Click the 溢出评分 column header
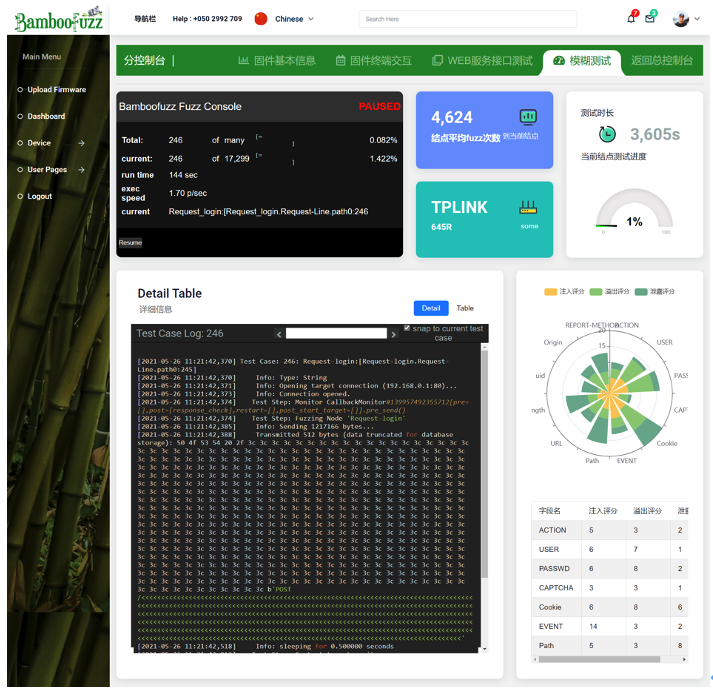Image resolution: width=713 pixels, height=689 pixels. [x=648, y=511]
